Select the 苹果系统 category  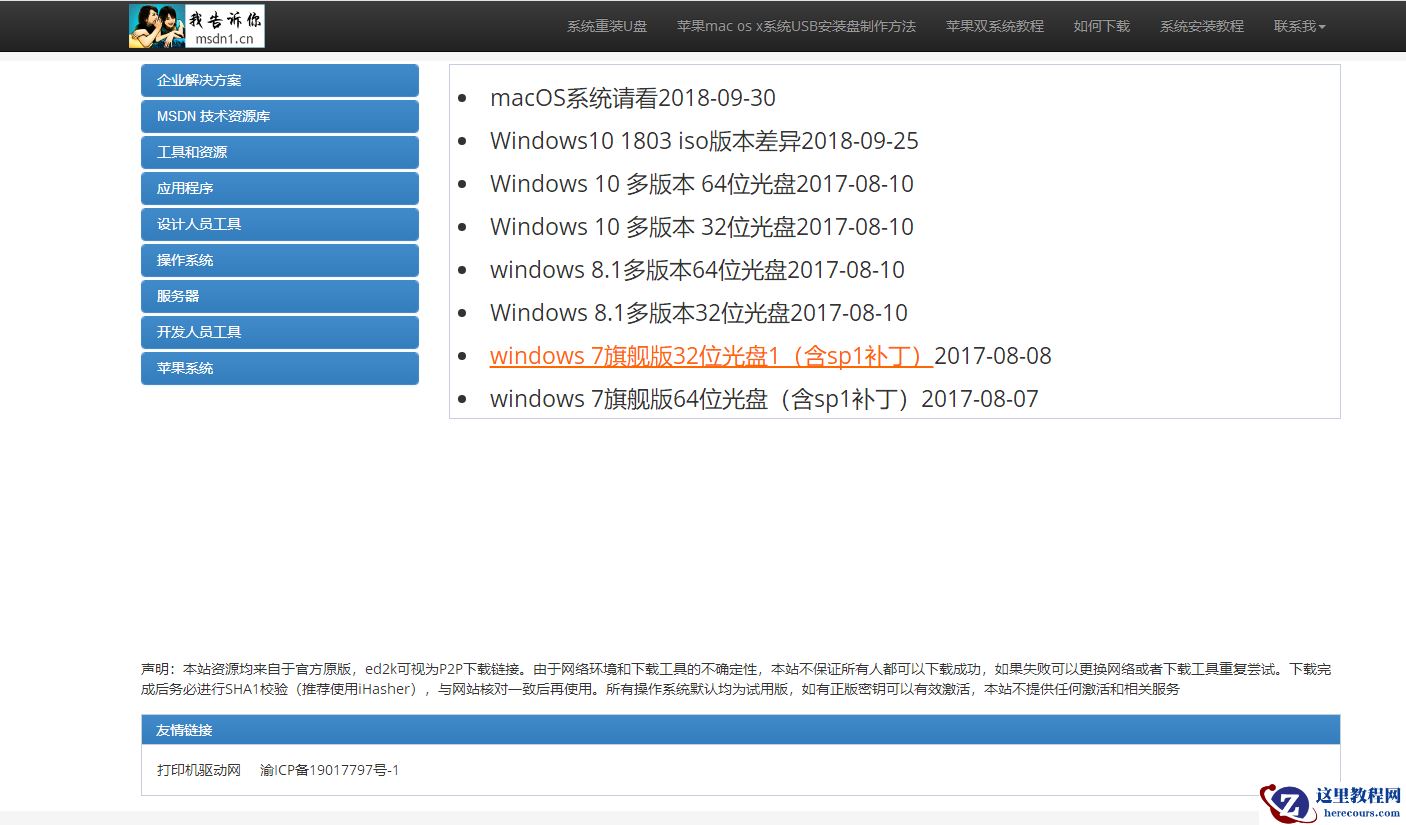(279, 368)
